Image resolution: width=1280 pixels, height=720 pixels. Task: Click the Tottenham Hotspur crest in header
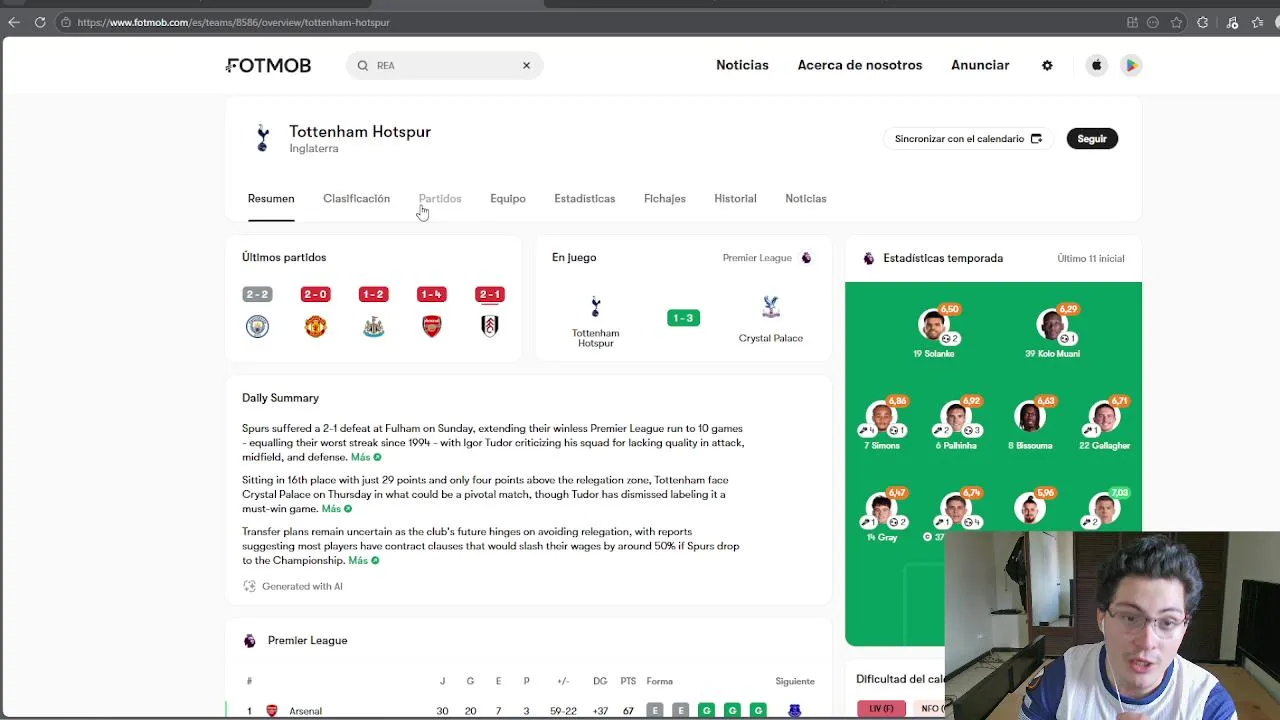click(262, 138)
